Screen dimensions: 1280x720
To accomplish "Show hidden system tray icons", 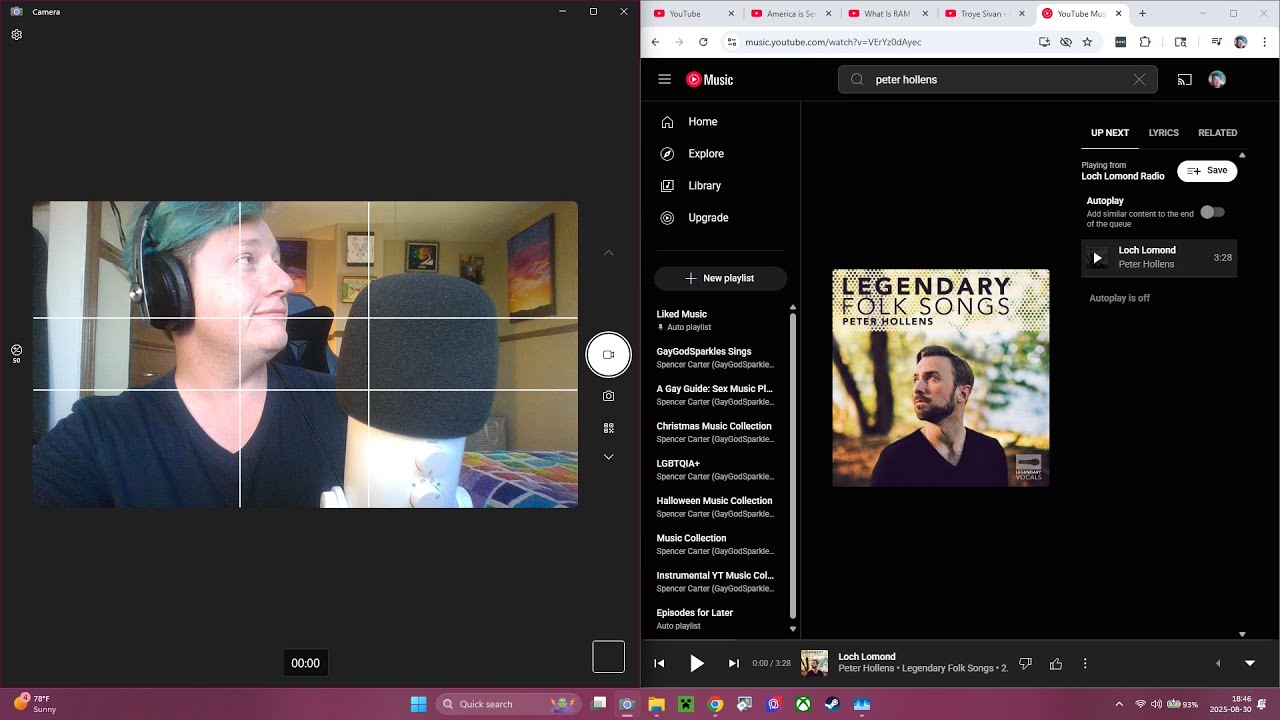I will pos(1119,704).
